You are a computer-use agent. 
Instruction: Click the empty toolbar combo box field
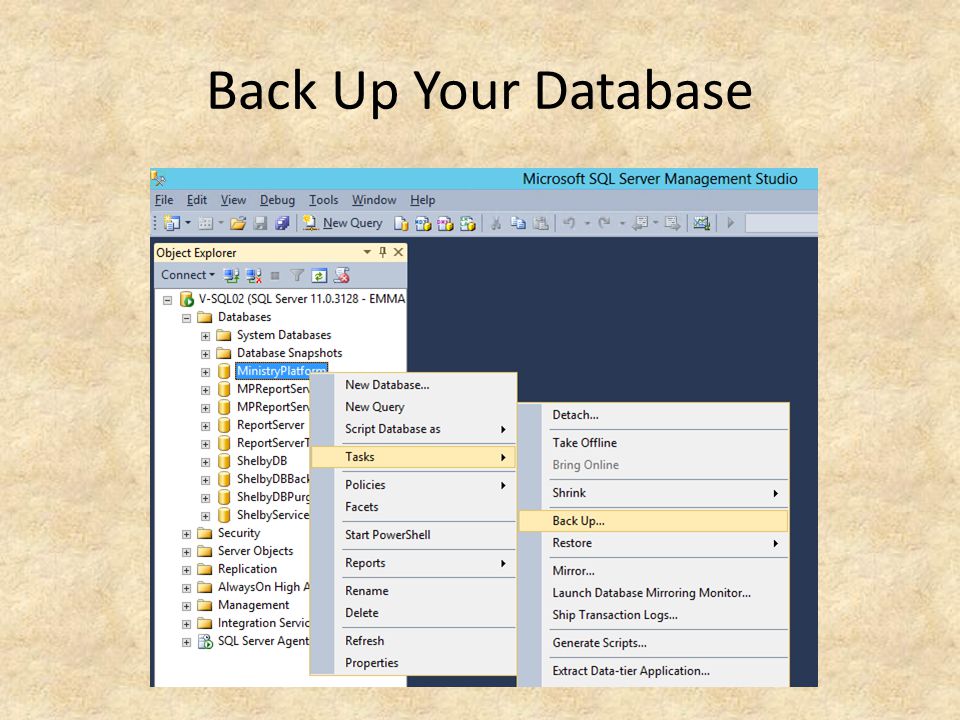tap(781, 223)
